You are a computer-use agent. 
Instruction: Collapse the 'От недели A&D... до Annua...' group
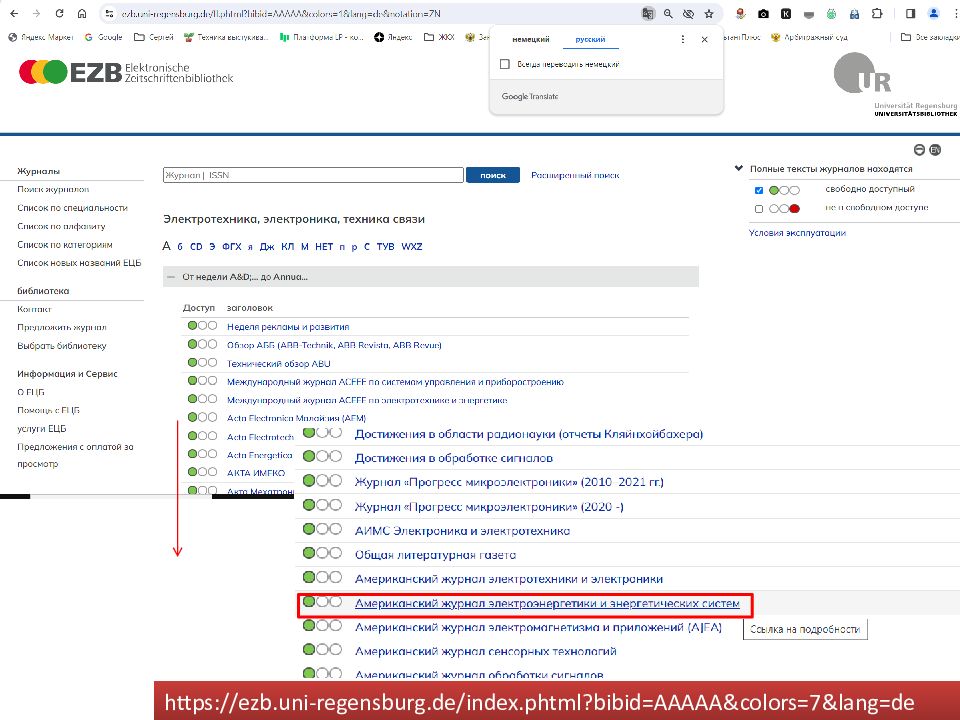point(171,277)
